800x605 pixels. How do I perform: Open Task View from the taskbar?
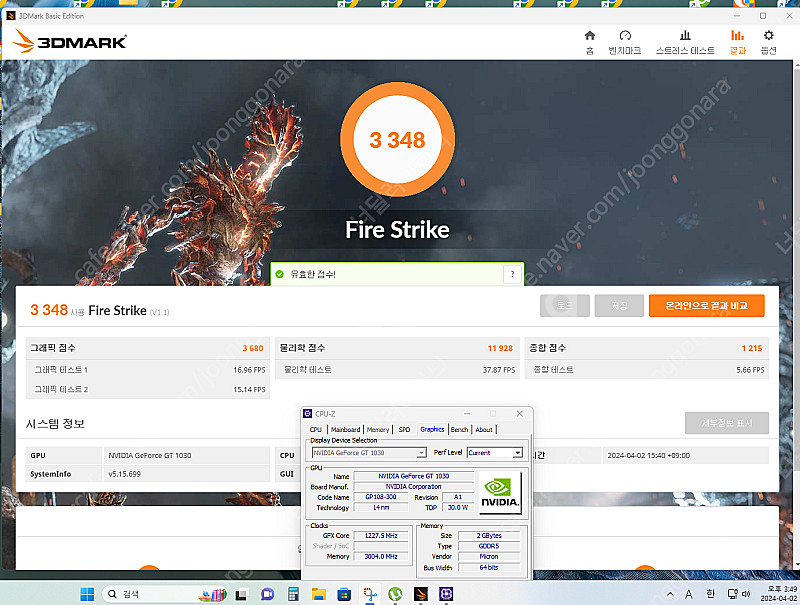coord(241,594)
